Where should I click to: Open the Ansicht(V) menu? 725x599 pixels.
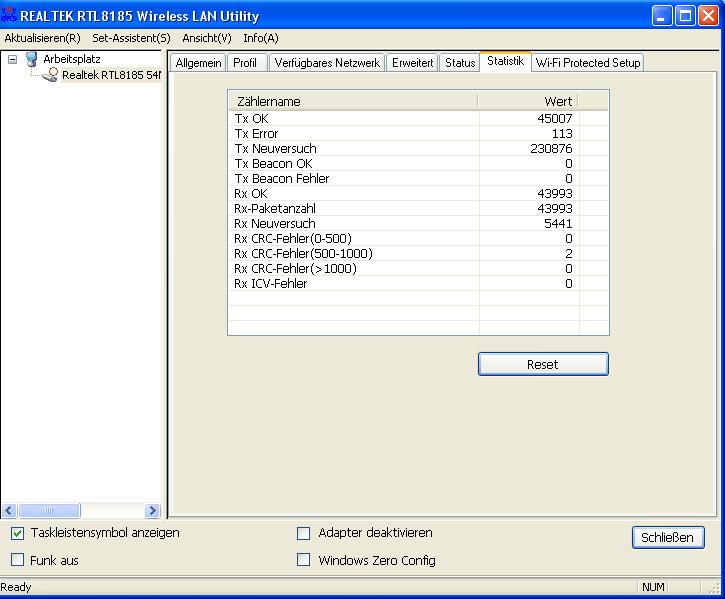[x=206, y=38]
